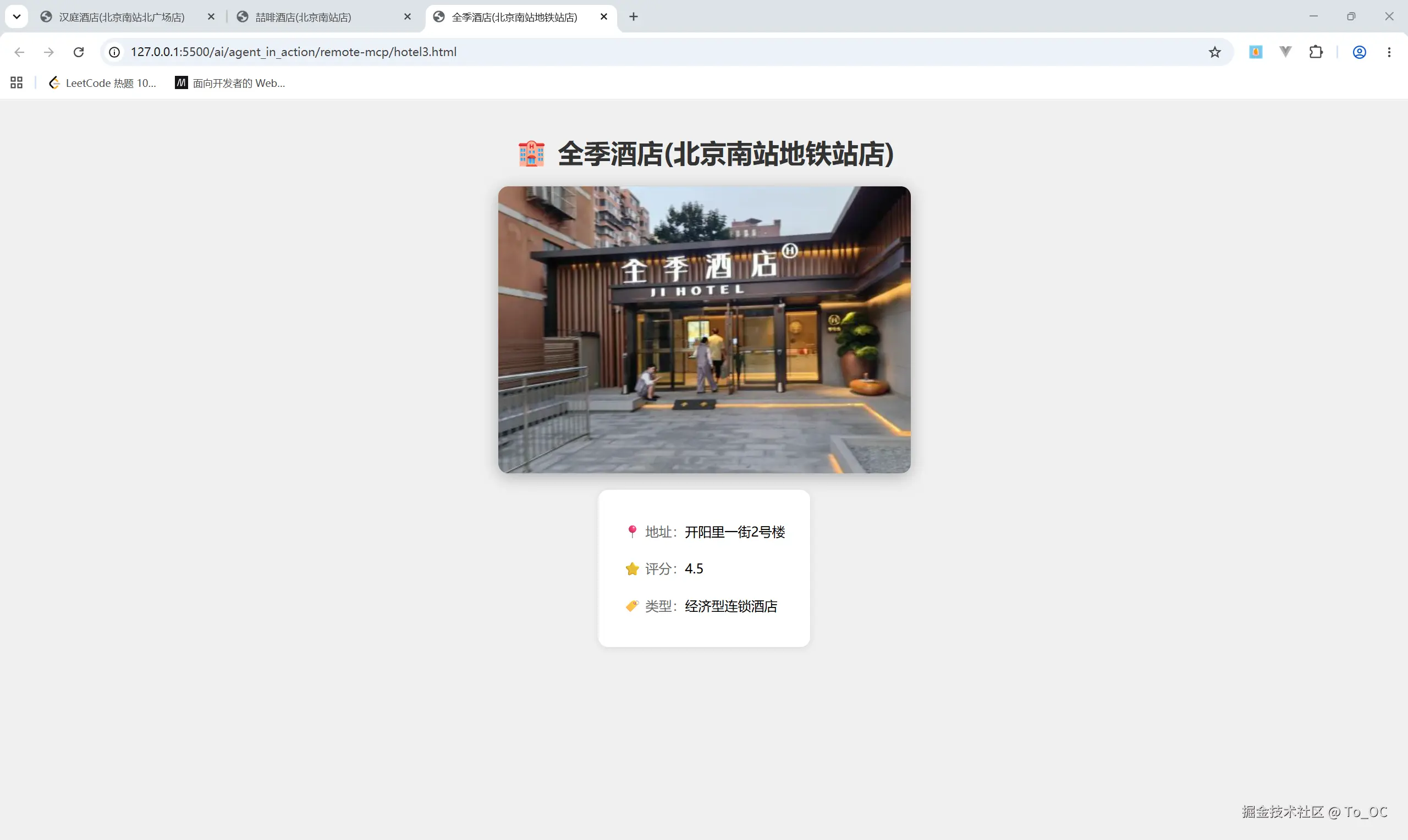Open the gray V-shaped extension icon
The height and width of the screenshot is (840, 1408).
click(x=1286, y=52)
